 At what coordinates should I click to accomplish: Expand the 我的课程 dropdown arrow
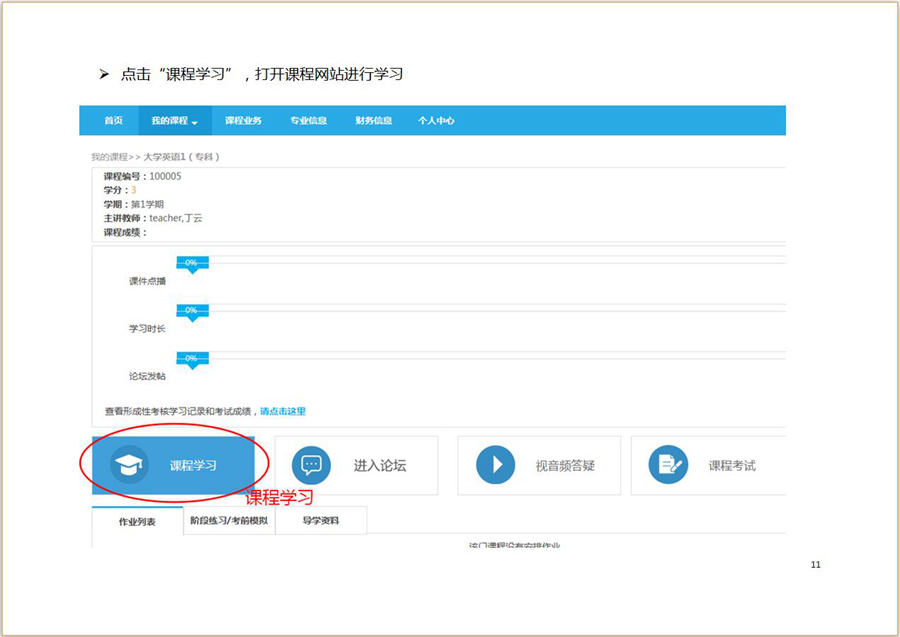195,122
